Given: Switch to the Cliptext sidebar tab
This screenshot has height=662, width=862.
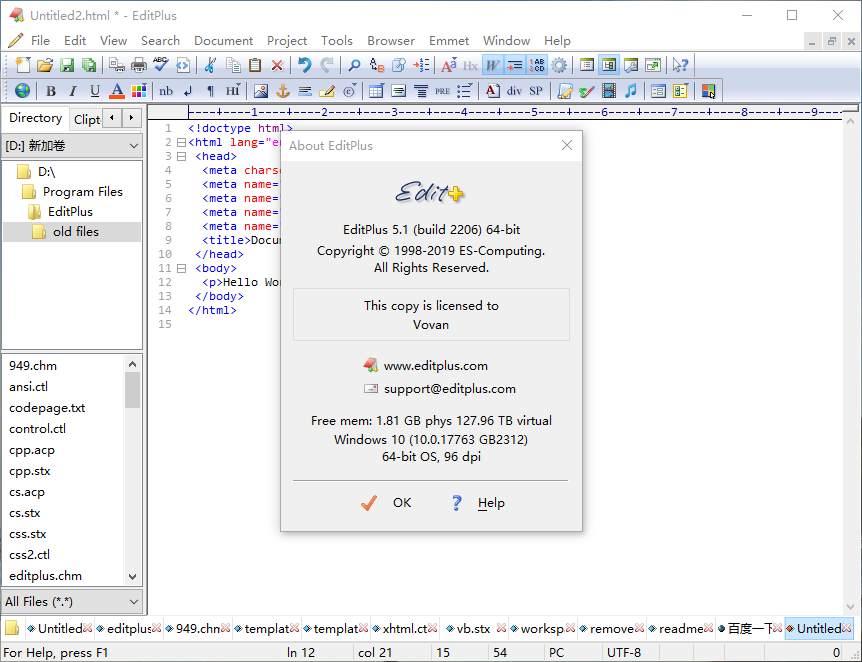Looking at the screenshot, I should [87, 119].
